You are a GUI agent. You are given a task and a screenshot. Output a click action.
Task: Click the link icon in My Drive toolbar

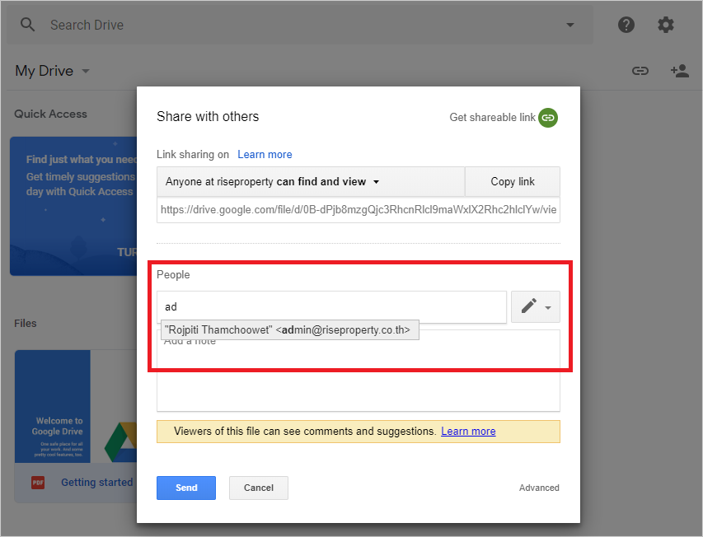(640, 71)
